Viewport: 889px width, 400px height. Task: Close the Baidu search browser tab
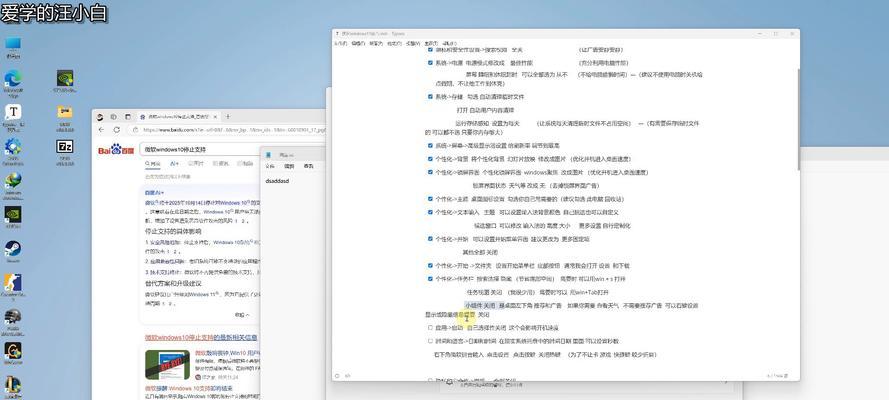(x=215, y=117)
